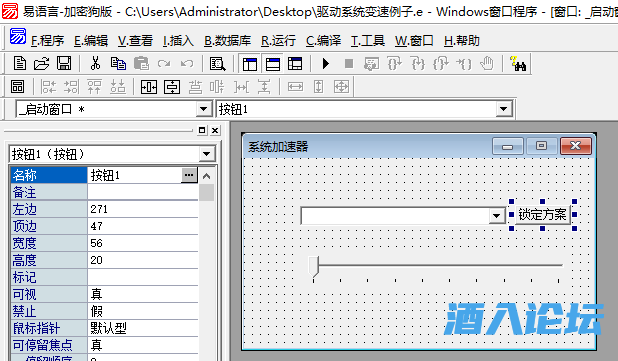Open the C.编译 menu
Screen dimensions: 618x361
coord(323,41)
